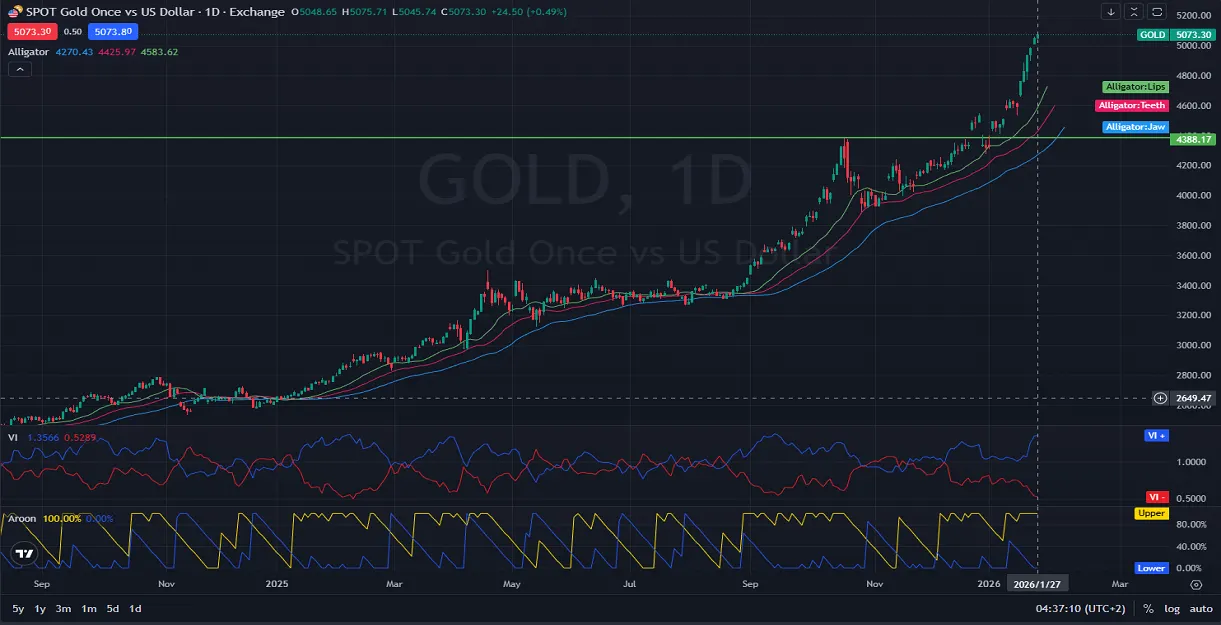Toggle percent scale mode
The image size is (1221, 625).
1148,609
